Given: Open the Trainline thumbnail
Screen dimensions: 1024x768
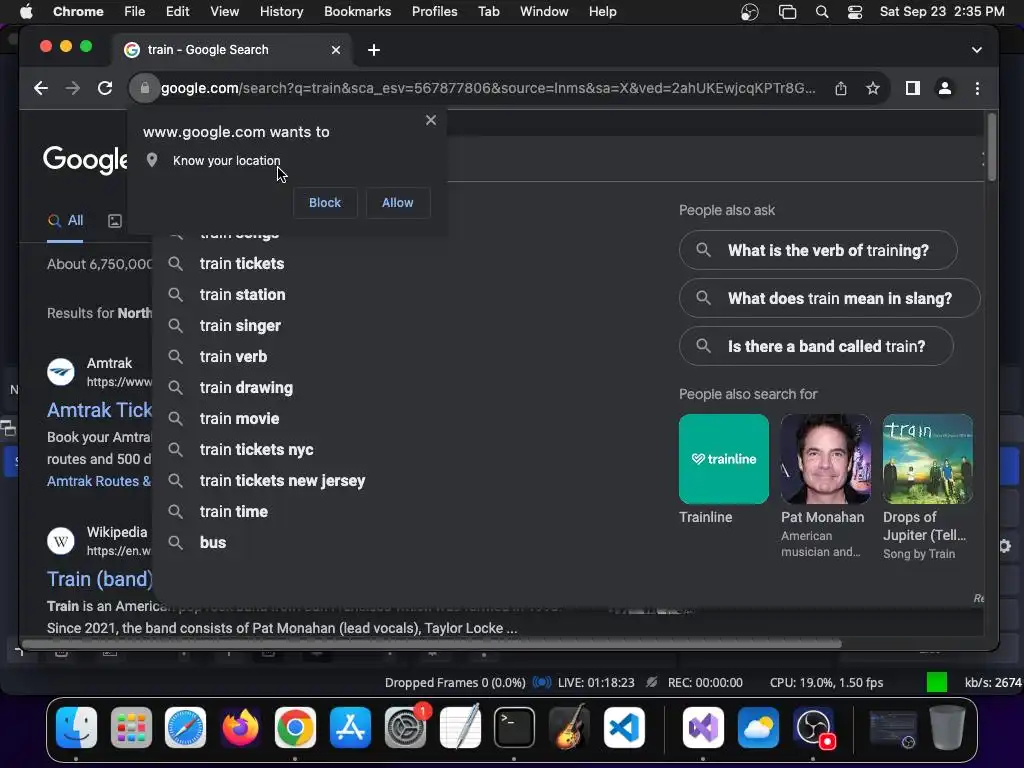Looking at the screenshot, I should coord(724,459).
